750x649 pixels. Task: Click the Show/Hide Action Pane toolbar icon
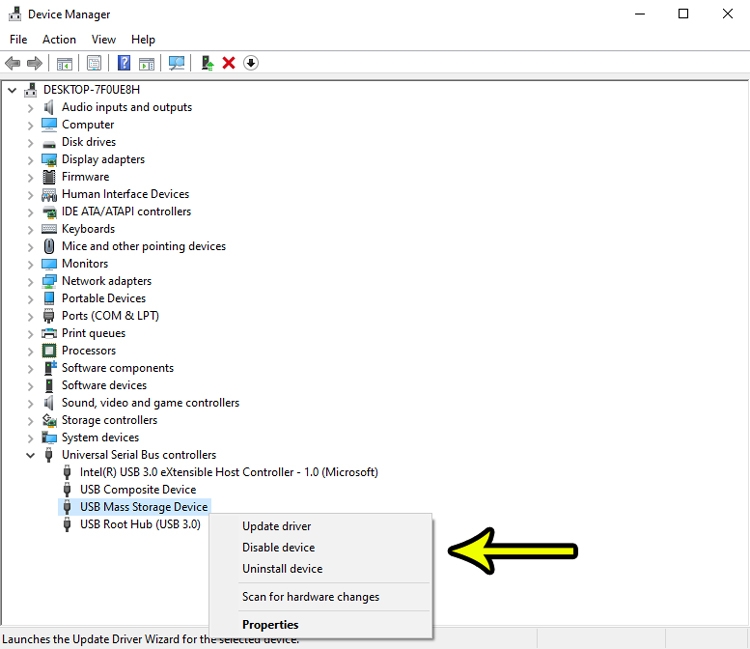[147, 63]
